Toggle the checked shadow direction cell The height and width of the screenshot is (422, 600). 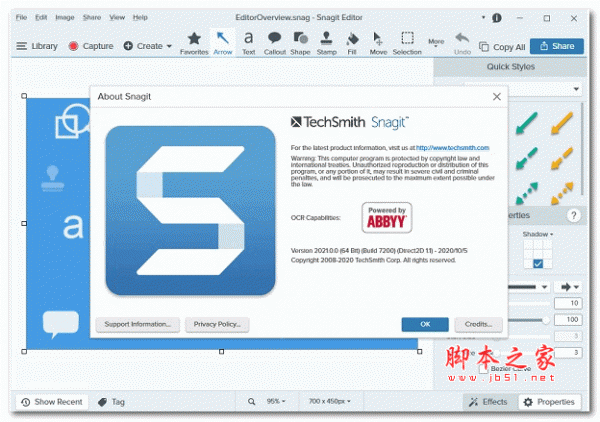pos(538,264)
